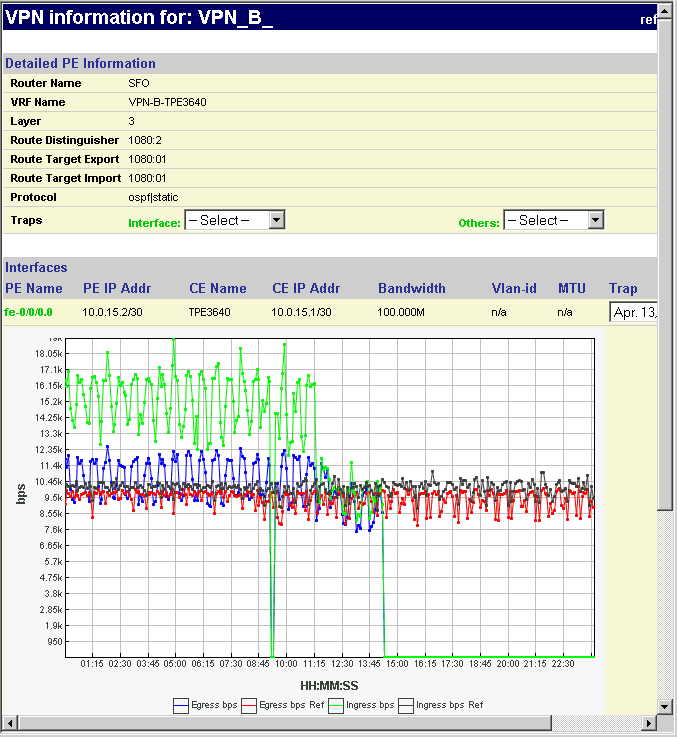Open the Interface traps dropdown
The width and height of the screenshot is (677, 737).
[235, 220]
